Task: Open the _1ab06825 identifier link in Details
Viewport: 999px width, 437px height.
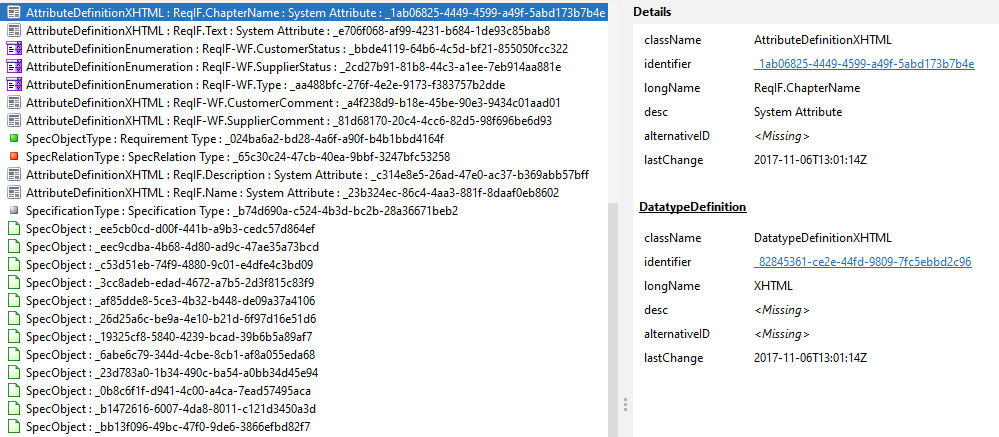Action: click(x=864, y=65)
